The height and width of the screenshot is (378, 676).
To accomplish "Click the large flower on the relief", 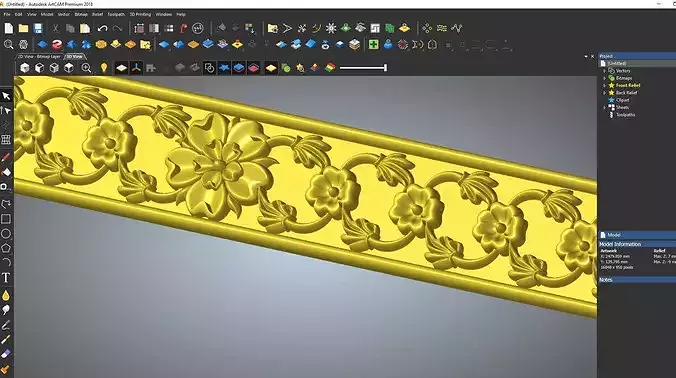I will click(220, 166).
